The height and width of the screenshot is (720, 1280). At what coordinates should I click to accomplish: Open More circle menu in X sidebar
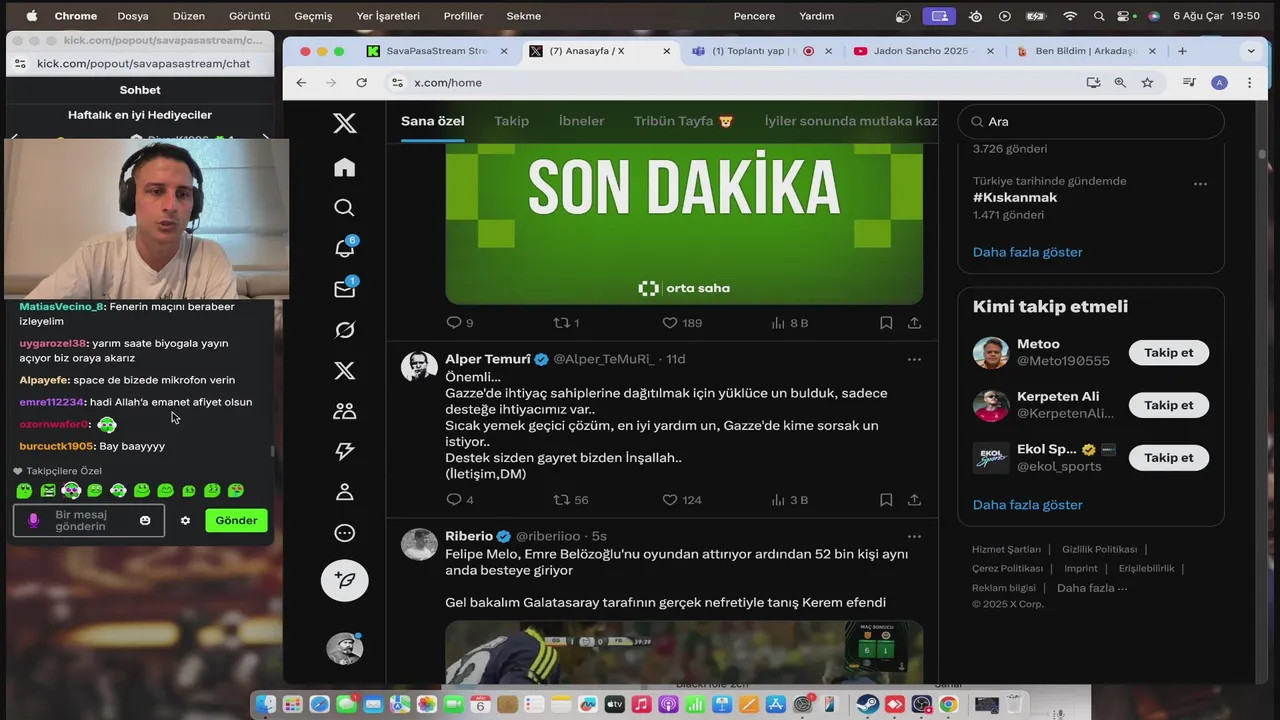[344, 533]
